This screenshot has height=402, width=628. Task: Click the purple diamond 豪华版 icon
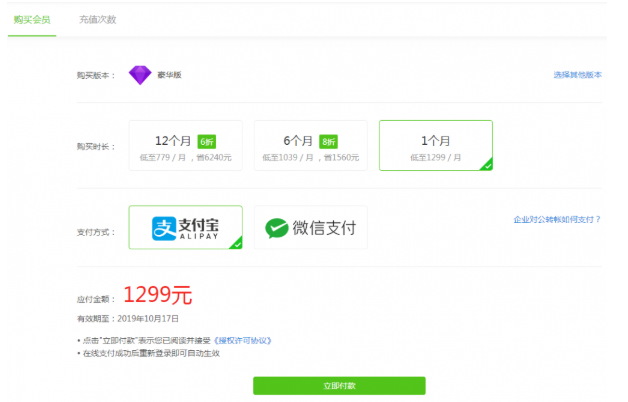click(139, 75)
